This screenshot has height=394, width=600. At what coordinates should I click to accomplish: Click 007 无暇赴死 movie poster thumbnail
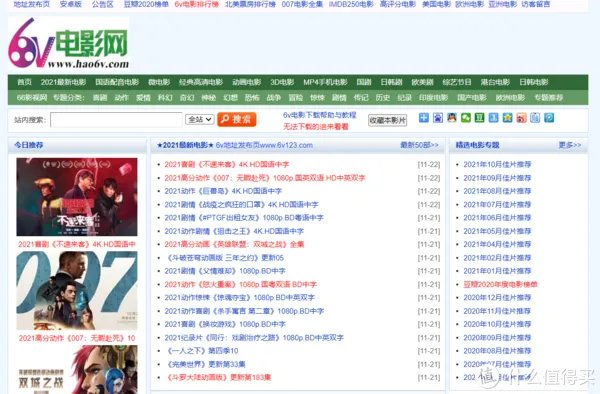[x=77, y=291]
